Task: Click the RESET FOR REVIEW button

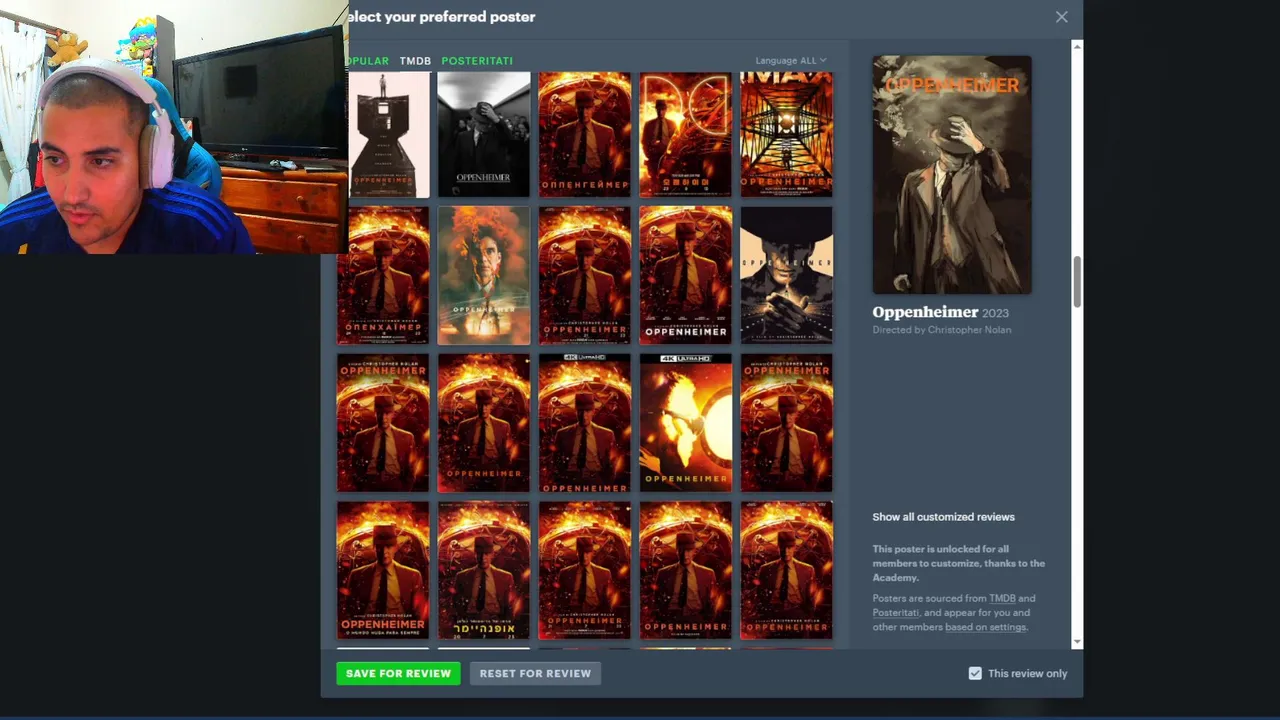Action: pos(535,673)
